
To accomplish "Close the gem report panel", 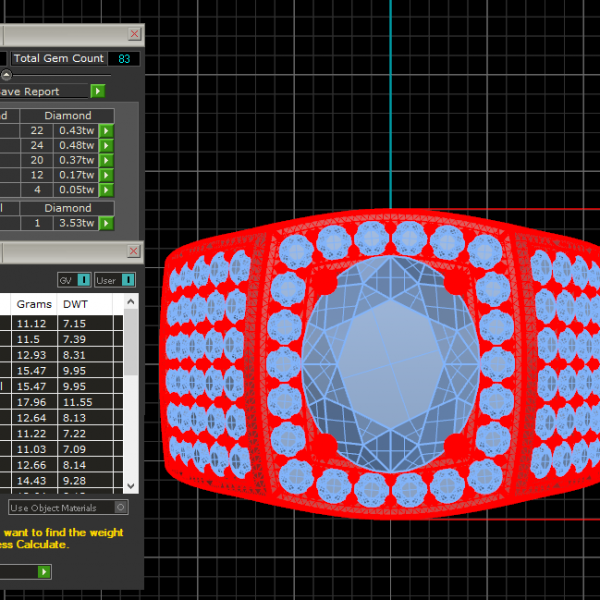I will (x=135, y=35).
